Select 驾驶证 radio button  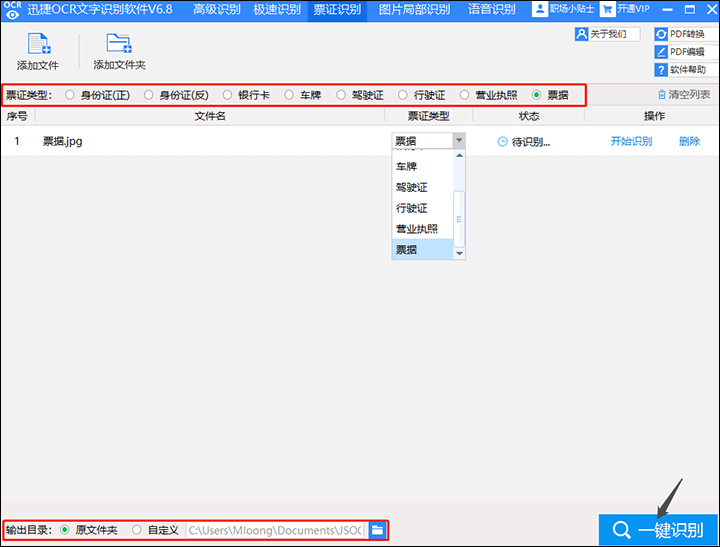tap(341, 95)
